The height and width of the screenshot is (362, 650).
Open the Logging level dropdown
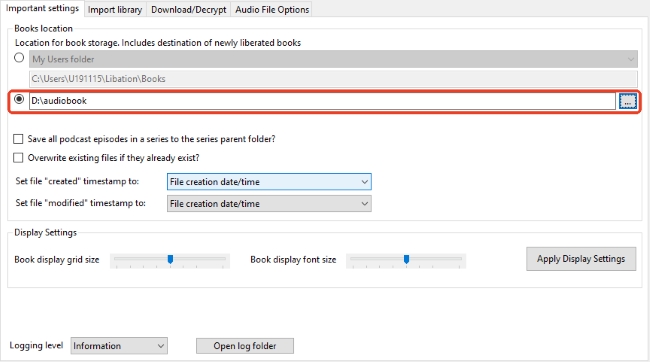(119, 346)
